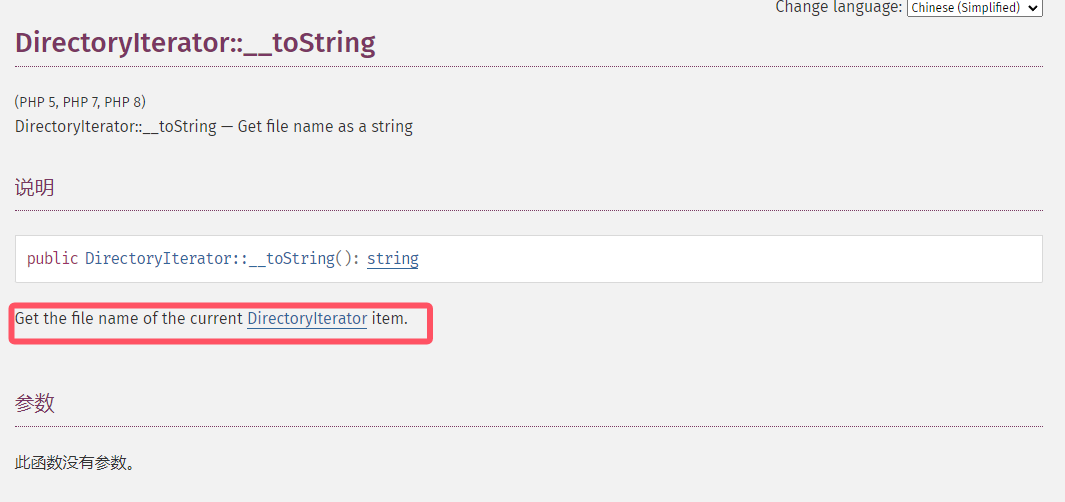This screenshot has width=1065, height=502.
Task: Open the Change language dropdown
Action: pos(973,8)
